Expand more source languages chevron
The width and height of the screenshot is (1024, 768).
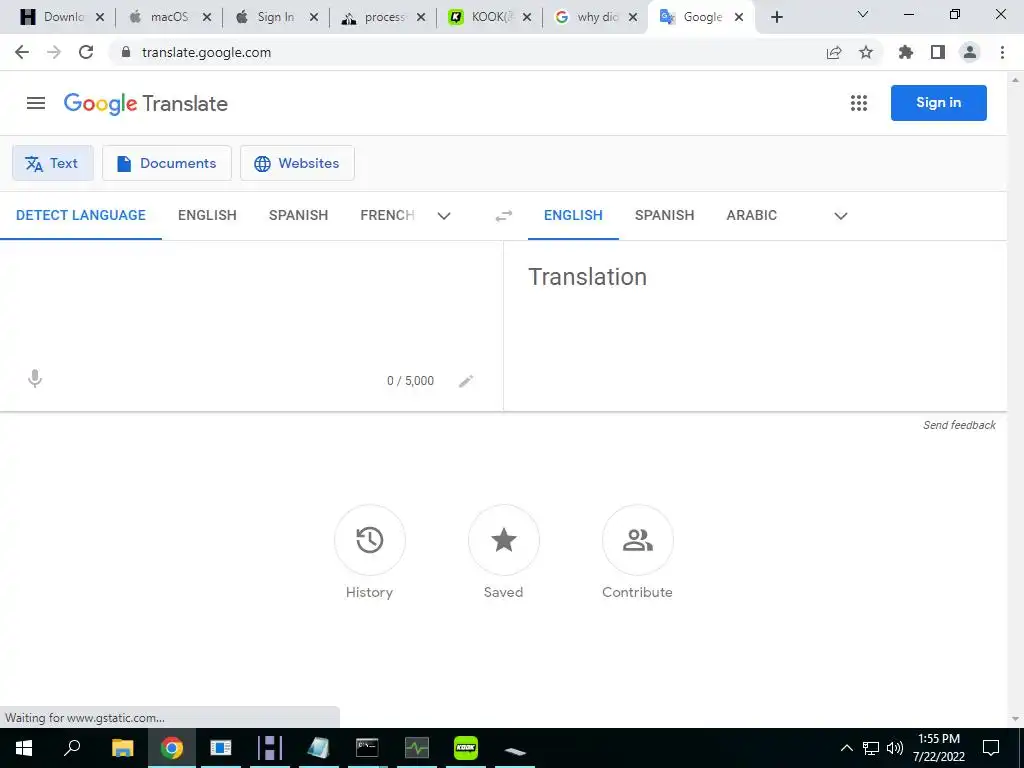(x=444, y=216)
